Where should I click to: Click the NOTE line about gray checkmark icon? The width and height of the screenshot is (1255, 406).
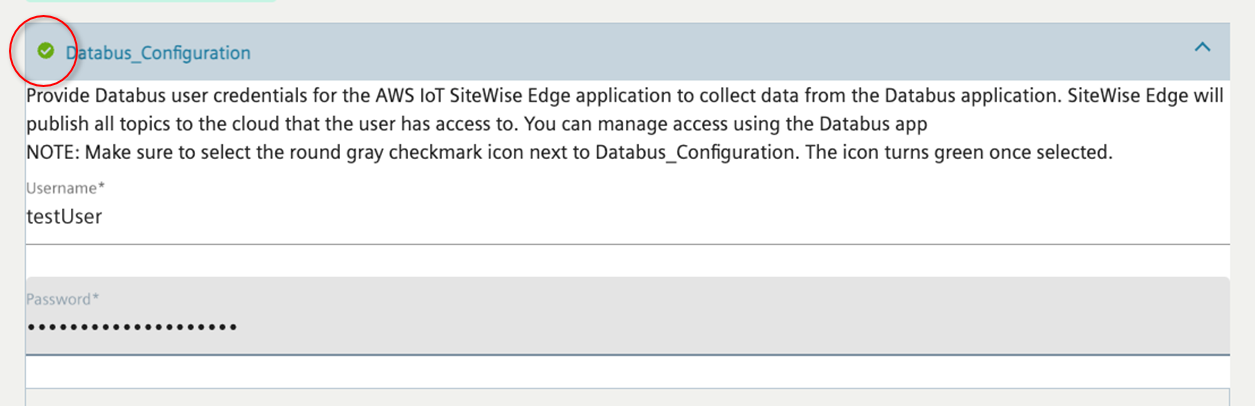[x=568, y=154]
